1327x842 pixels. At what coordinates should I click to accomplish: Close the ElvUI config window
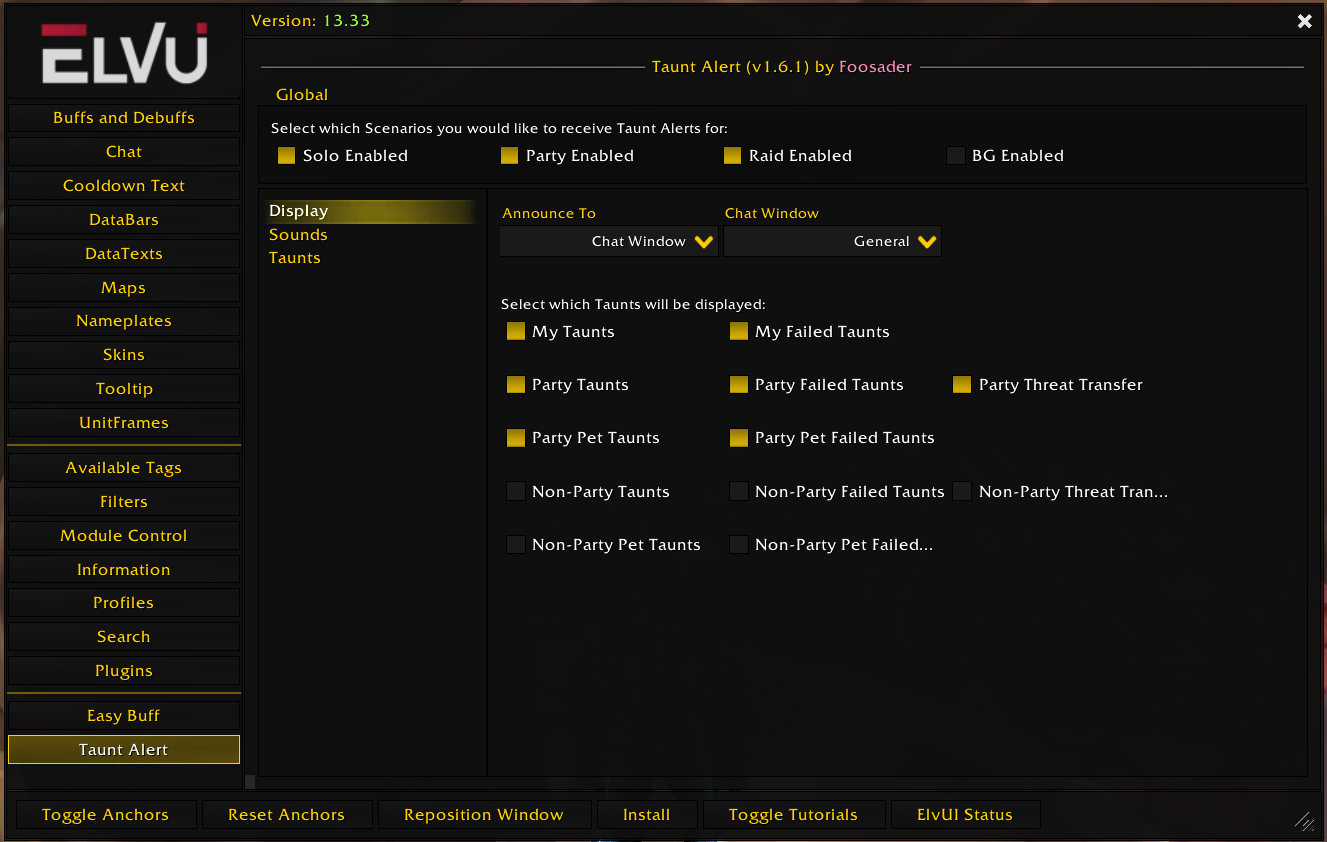pos(1304,21)
